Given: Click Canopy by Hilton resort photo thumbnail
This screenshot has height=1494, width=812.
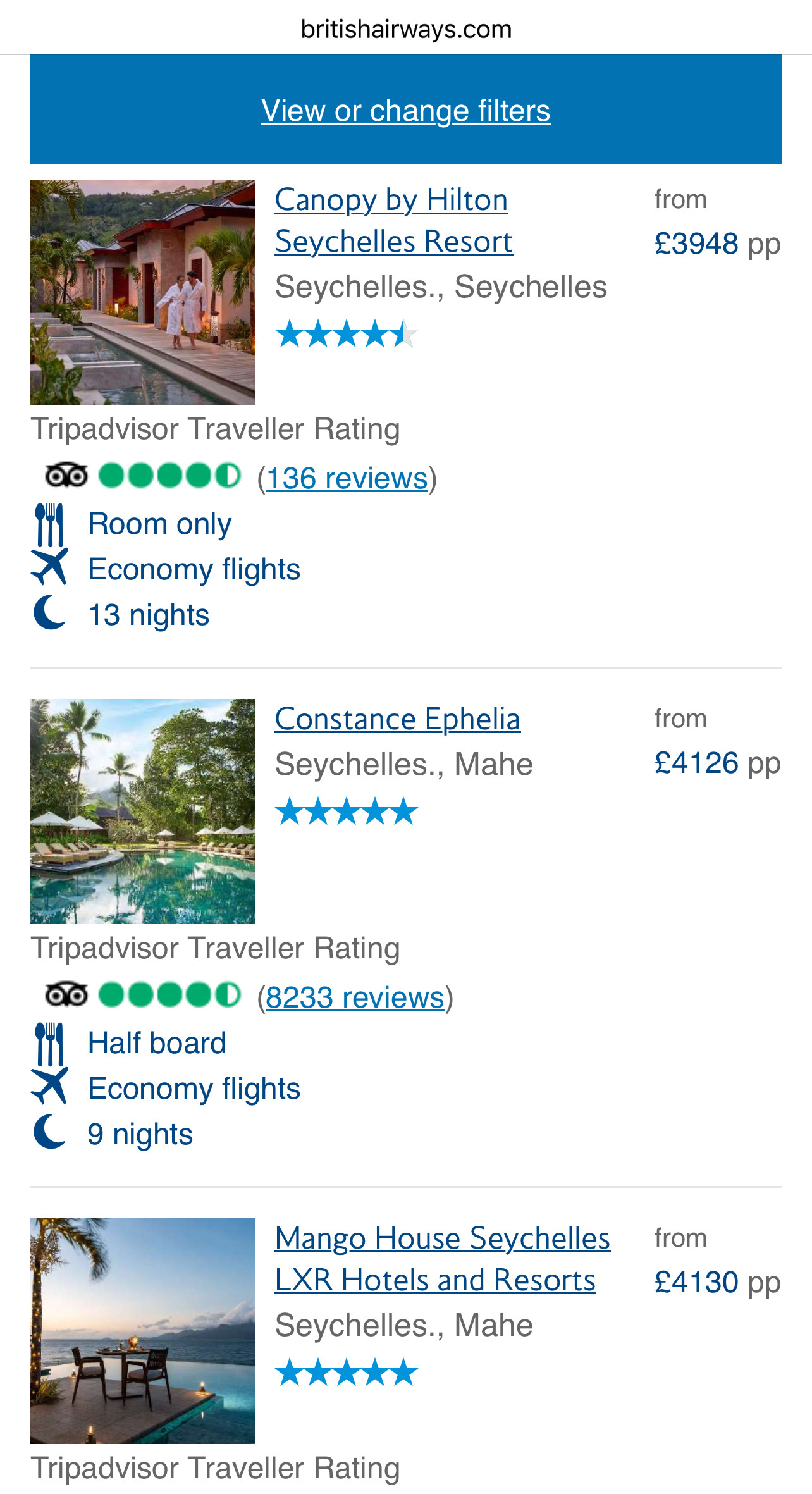Looking at the screenshot, I should click(x=143, y=292).
